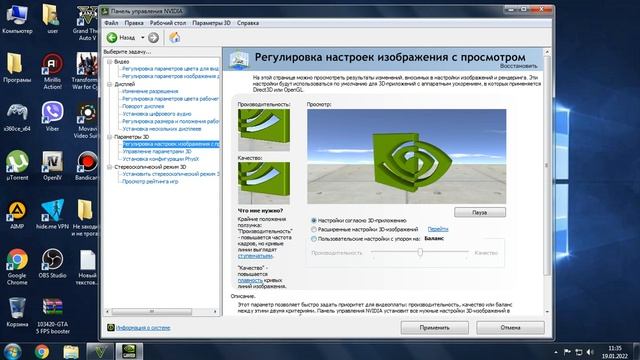This screenshot has height=360, width=640.
Task: Open µTorrent desktop shortcut
Action: point(17,166)
